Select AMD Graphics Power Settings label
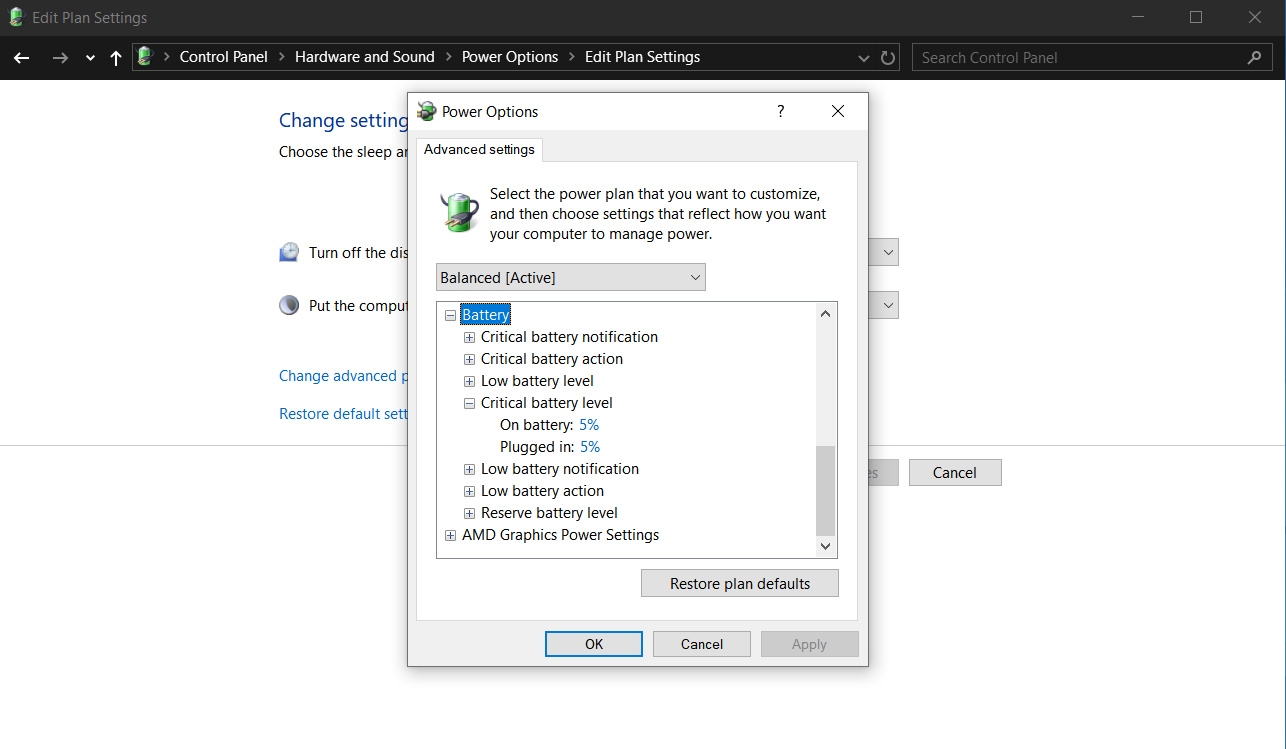This screenshot has width=1286, height=749. click(560, 535)
